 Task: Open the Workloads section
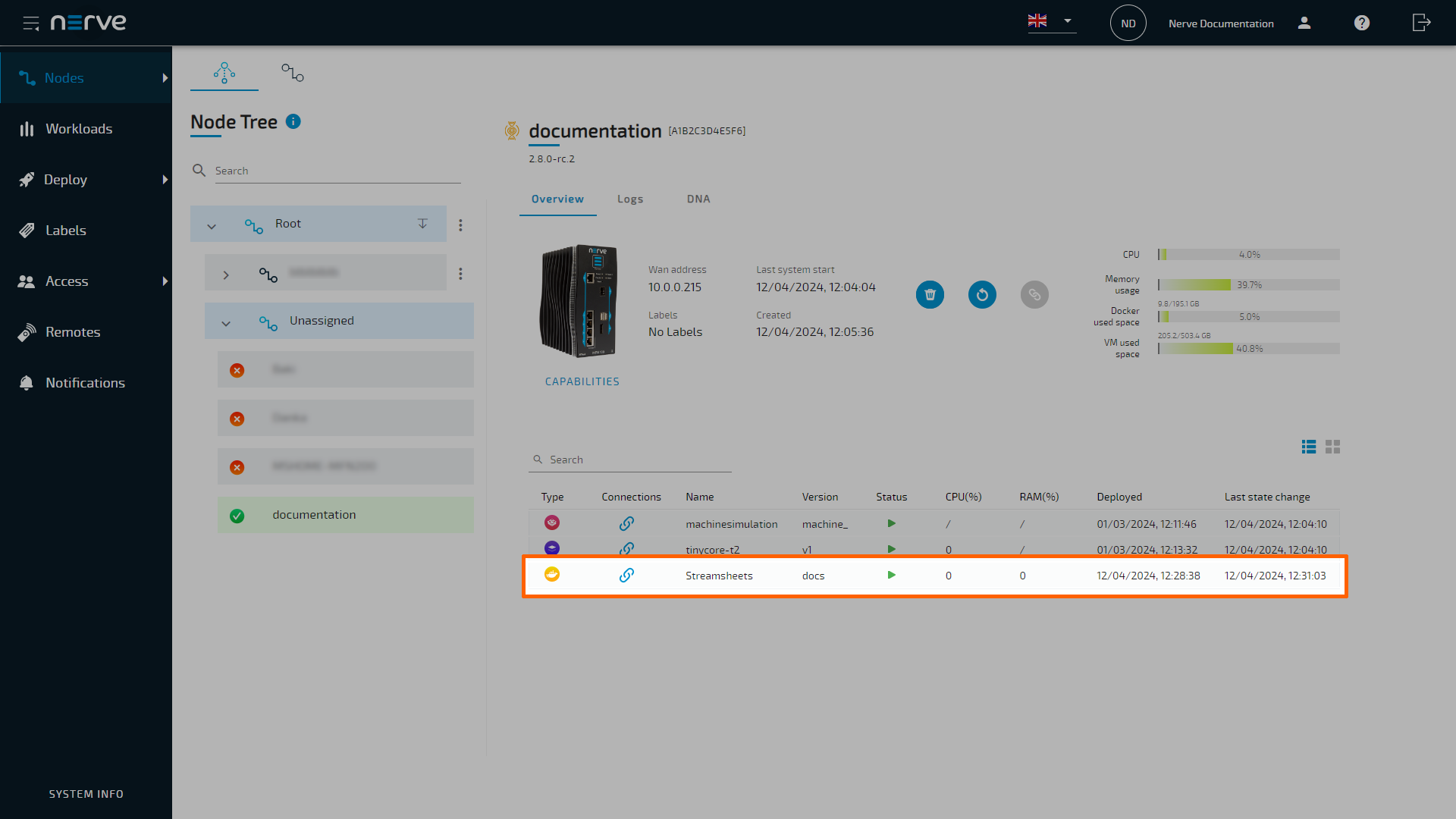tap(79, 128)
